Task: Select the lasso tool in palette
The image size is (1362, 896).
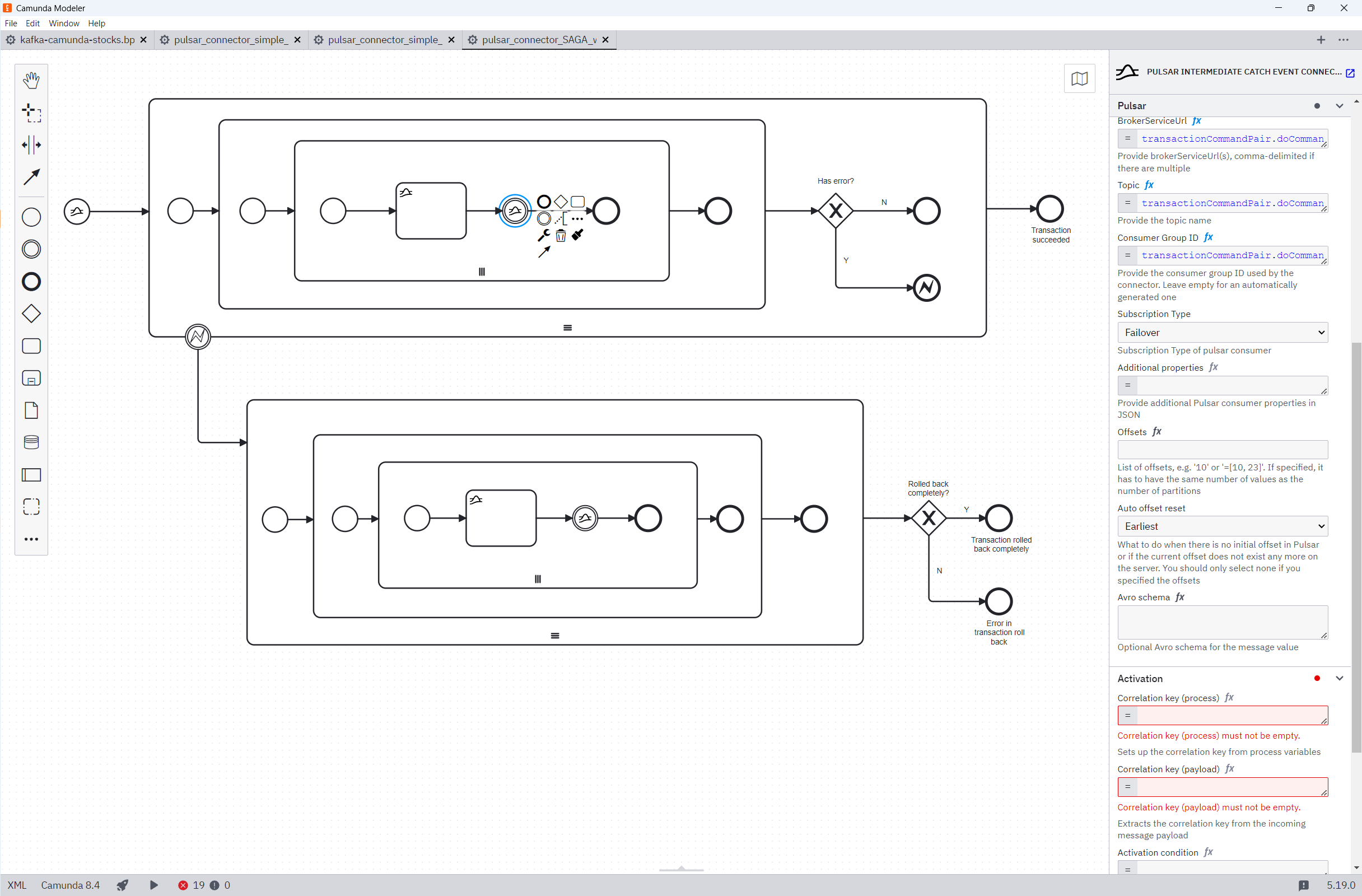Action: 31,113
